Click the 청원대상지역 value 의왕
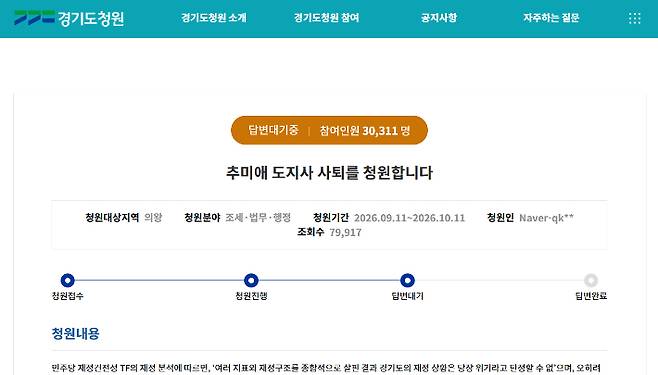The image size is (658, 375). pos(153,218)
